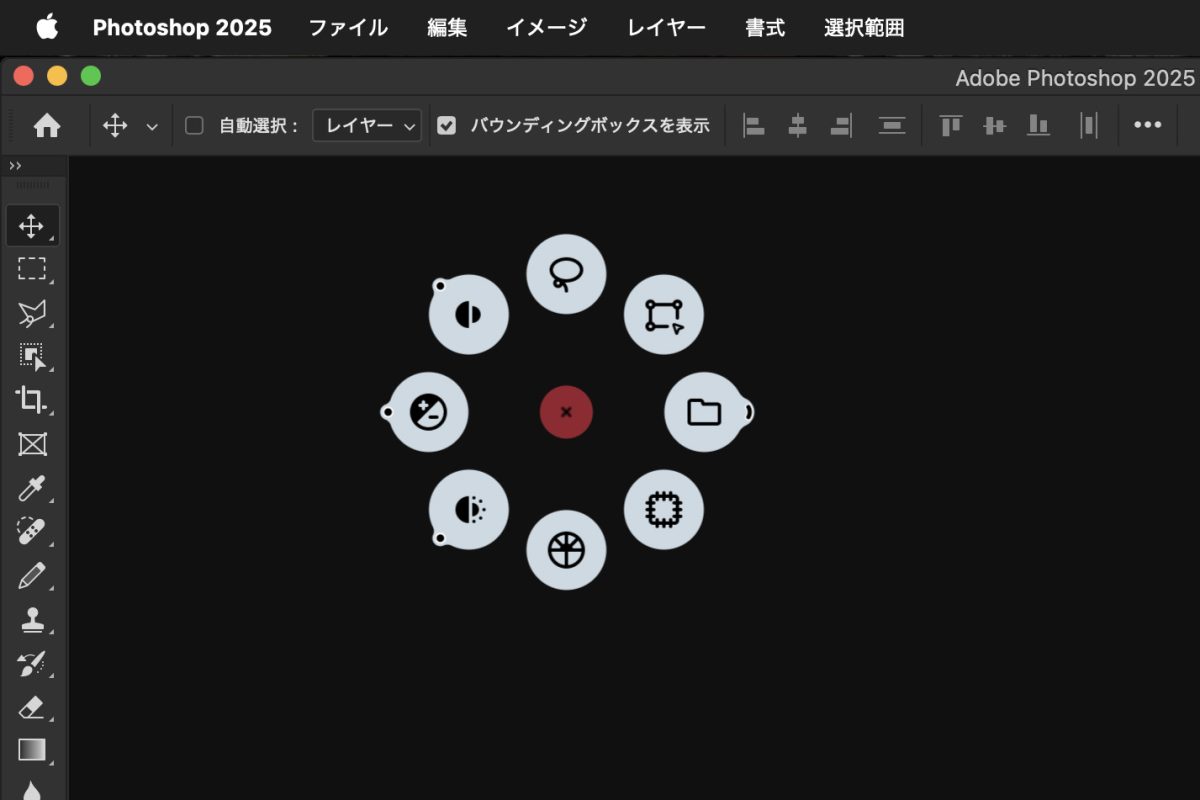Expand the toolbar with double-arrow icon
This screenshot has width=1200, height=800.
(x=15, y=166)
